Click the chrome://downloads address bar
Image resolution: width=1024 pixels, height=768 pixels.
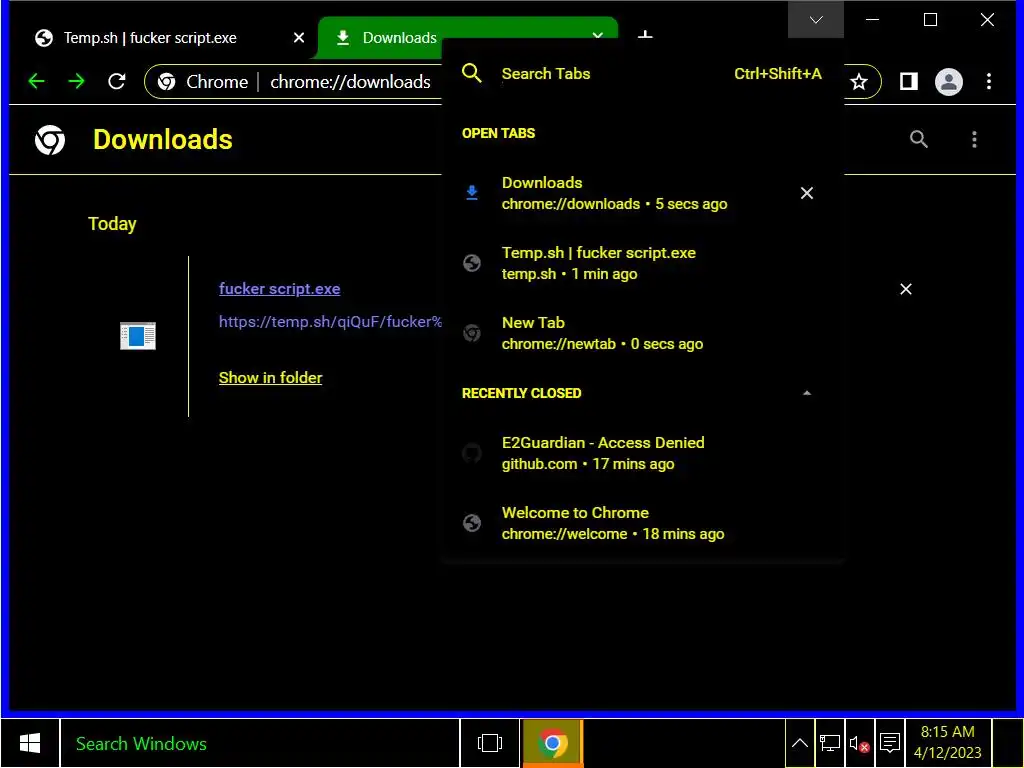tap(351, 82)
